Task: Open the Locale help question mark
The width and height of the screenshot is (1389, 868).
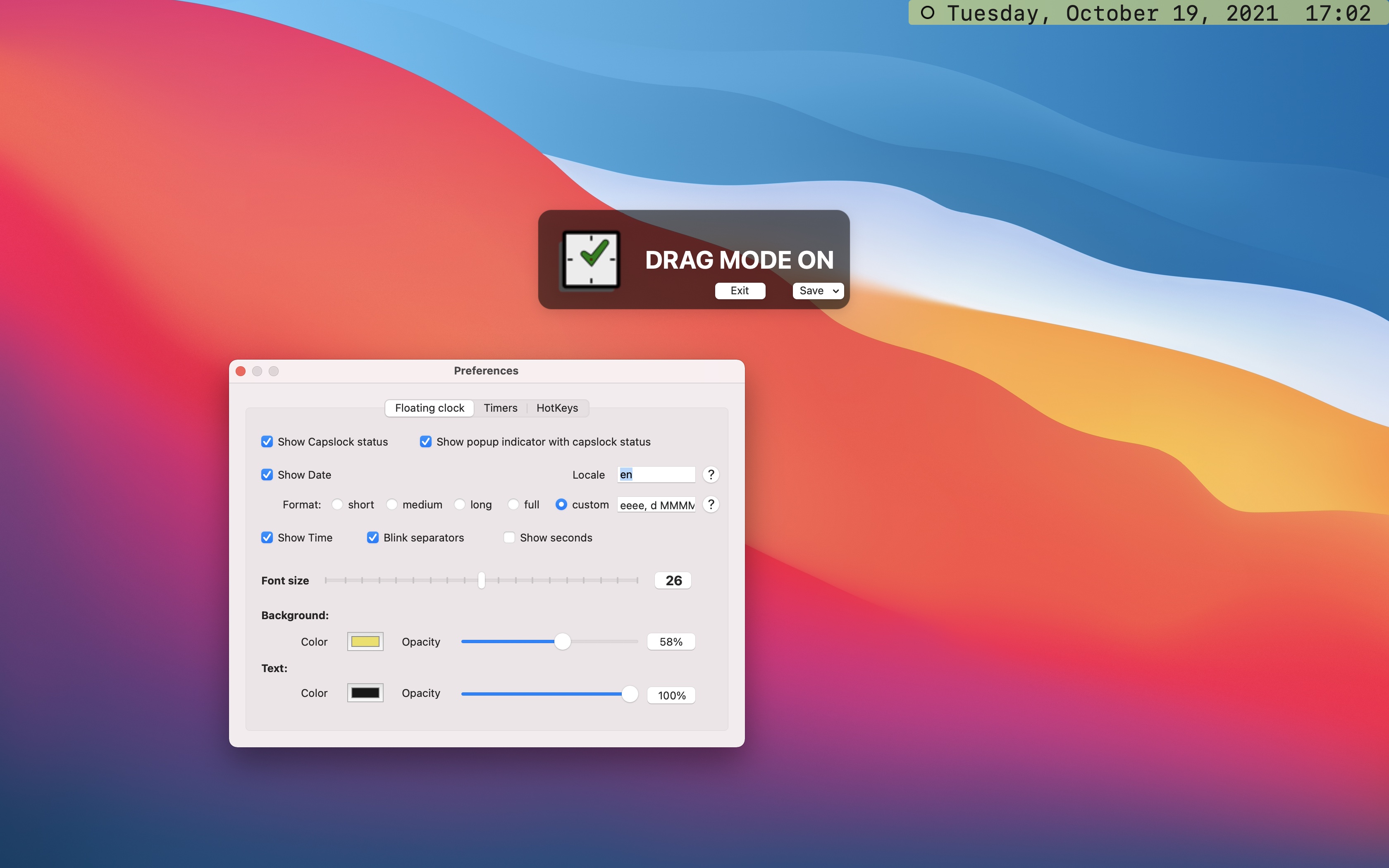Action: click(x=711, y=474)
